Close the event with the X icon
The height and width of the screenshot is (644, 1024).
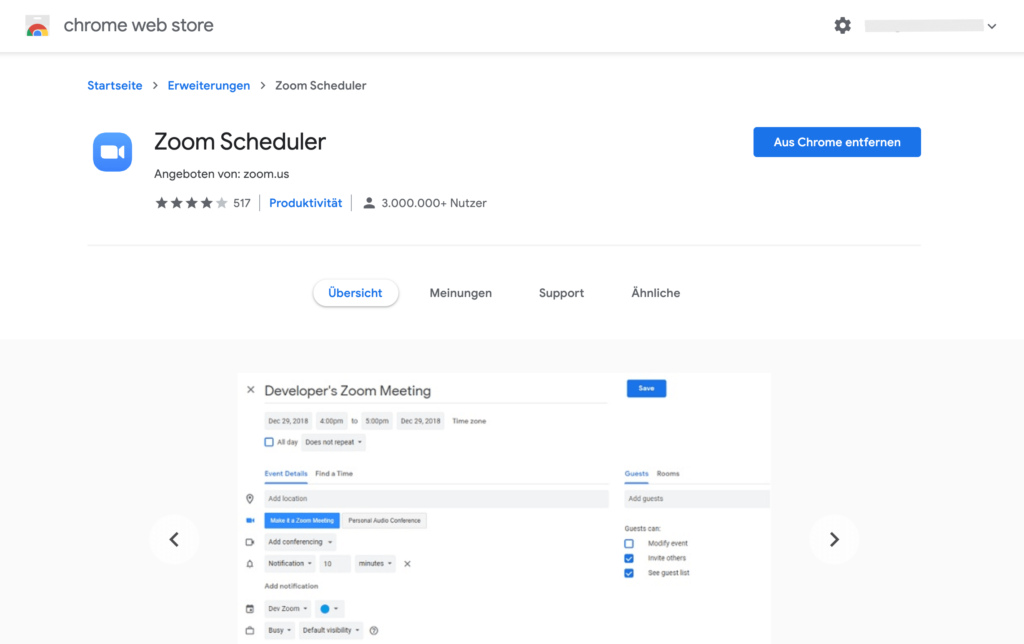pos(251,390)
